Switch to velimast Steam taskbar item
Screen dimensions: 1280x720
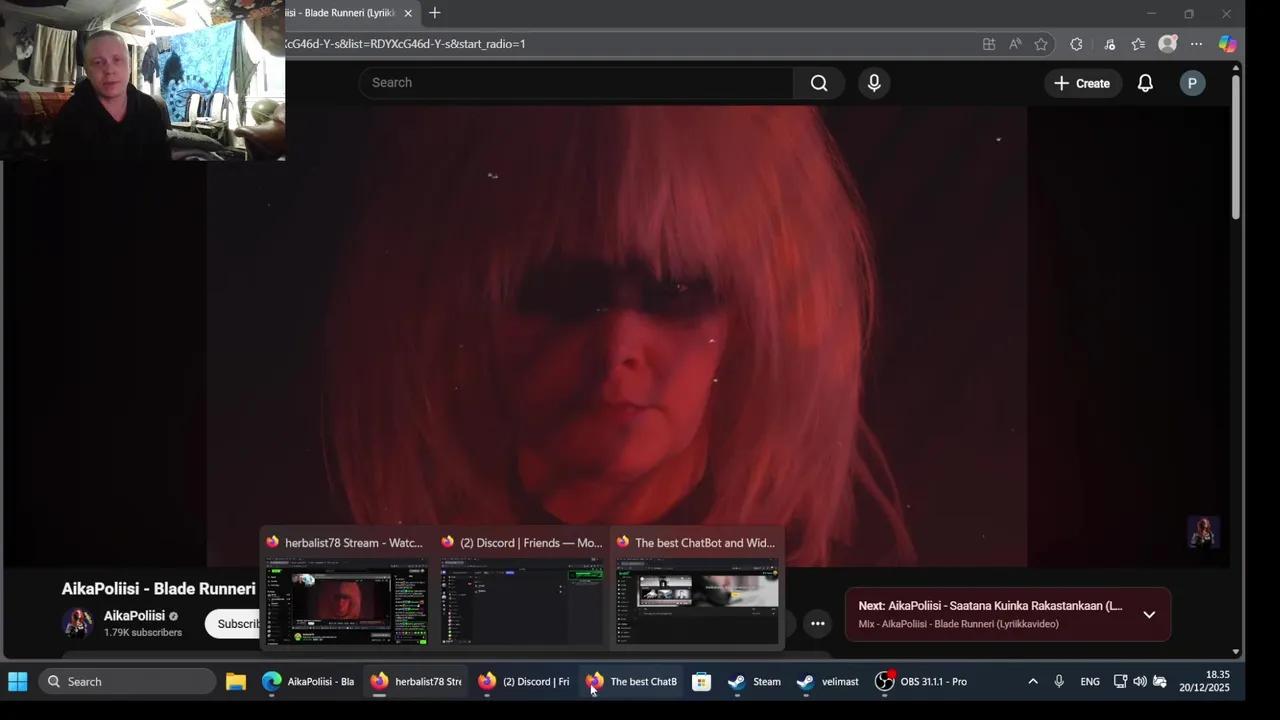(827, 682)
